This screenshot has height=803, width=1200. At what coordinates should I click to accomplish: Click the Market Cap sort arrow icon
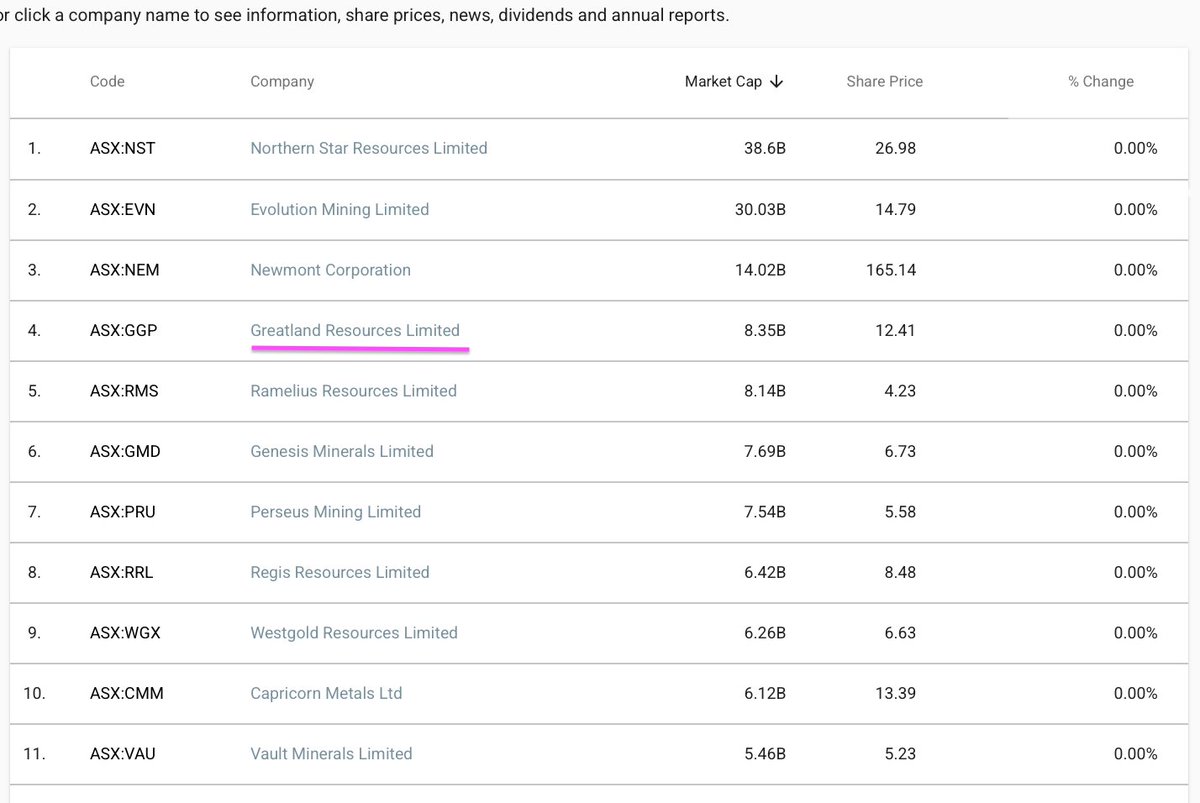[777, 82]
